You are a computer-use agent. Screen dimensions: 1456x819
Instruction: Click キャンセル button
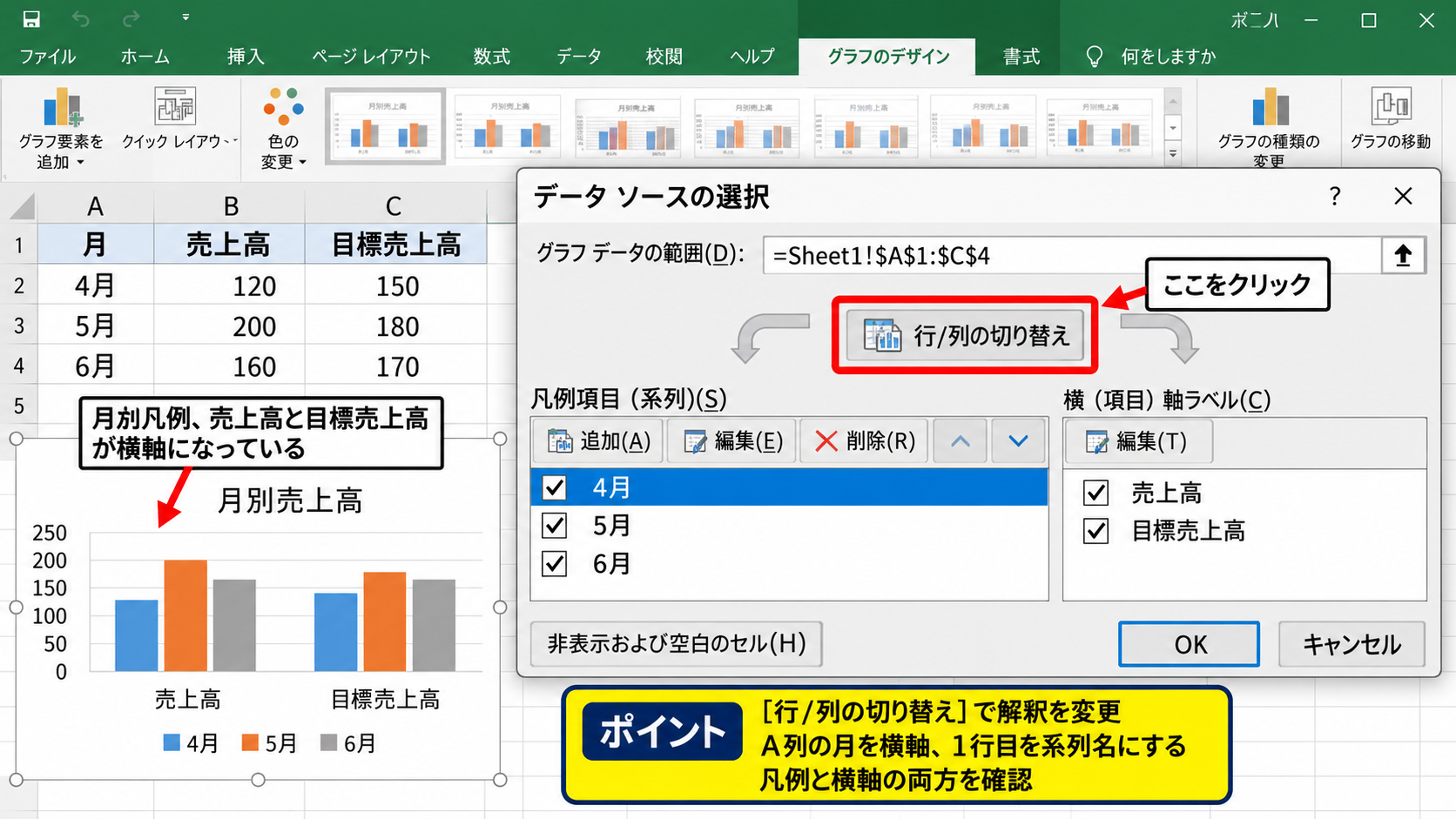(x=1352, y=644)
